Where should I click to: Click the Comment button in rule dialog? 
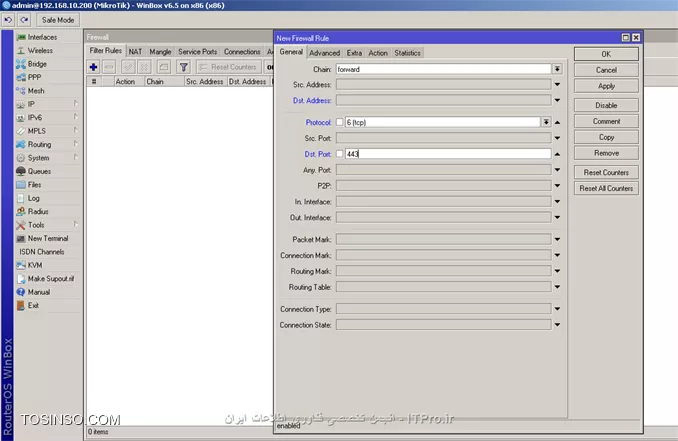(x=606, y=121)
